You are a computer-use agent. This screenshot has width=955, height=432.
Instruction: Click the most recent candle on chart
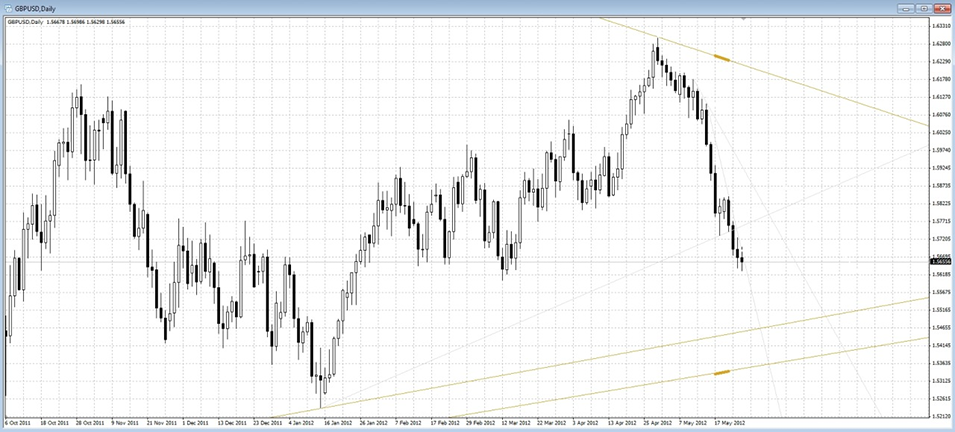(x=742, y=261)
